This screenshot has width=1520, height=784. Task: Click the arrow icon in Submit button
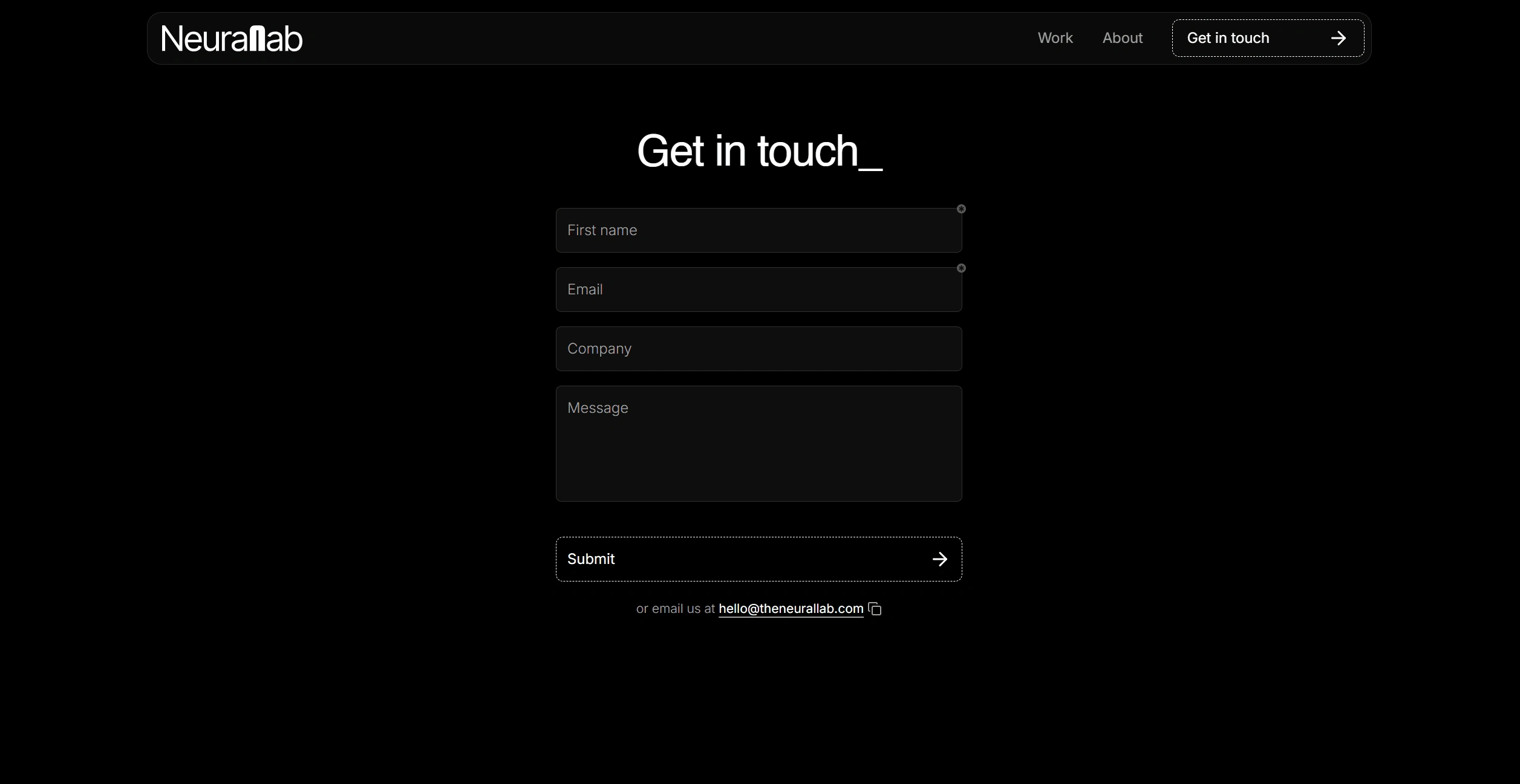coord(939,559)
